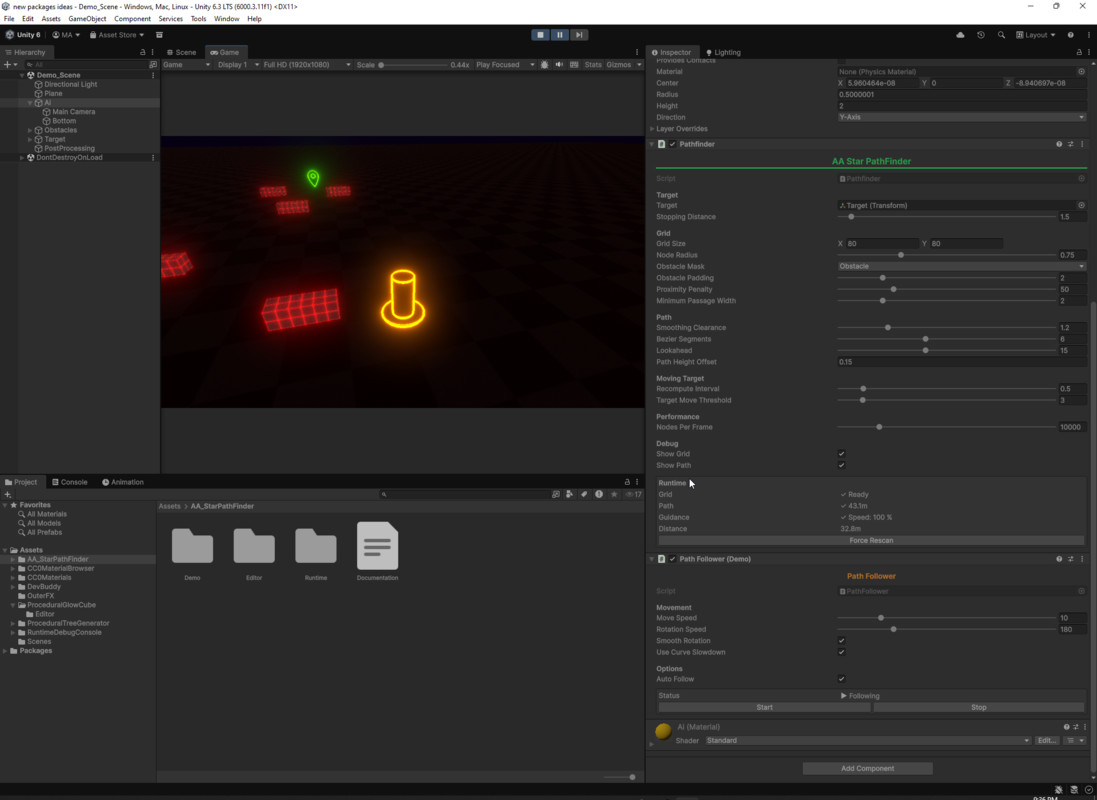This screenshot has width=1097, height=800.
Task: Open the Layout dropdown
Action: click(1035, 35)
